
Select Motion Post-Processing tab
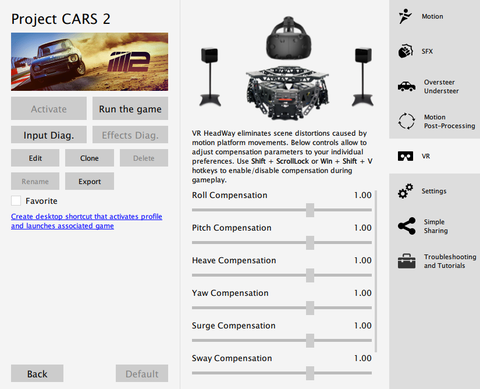click(x=434, y=121)
